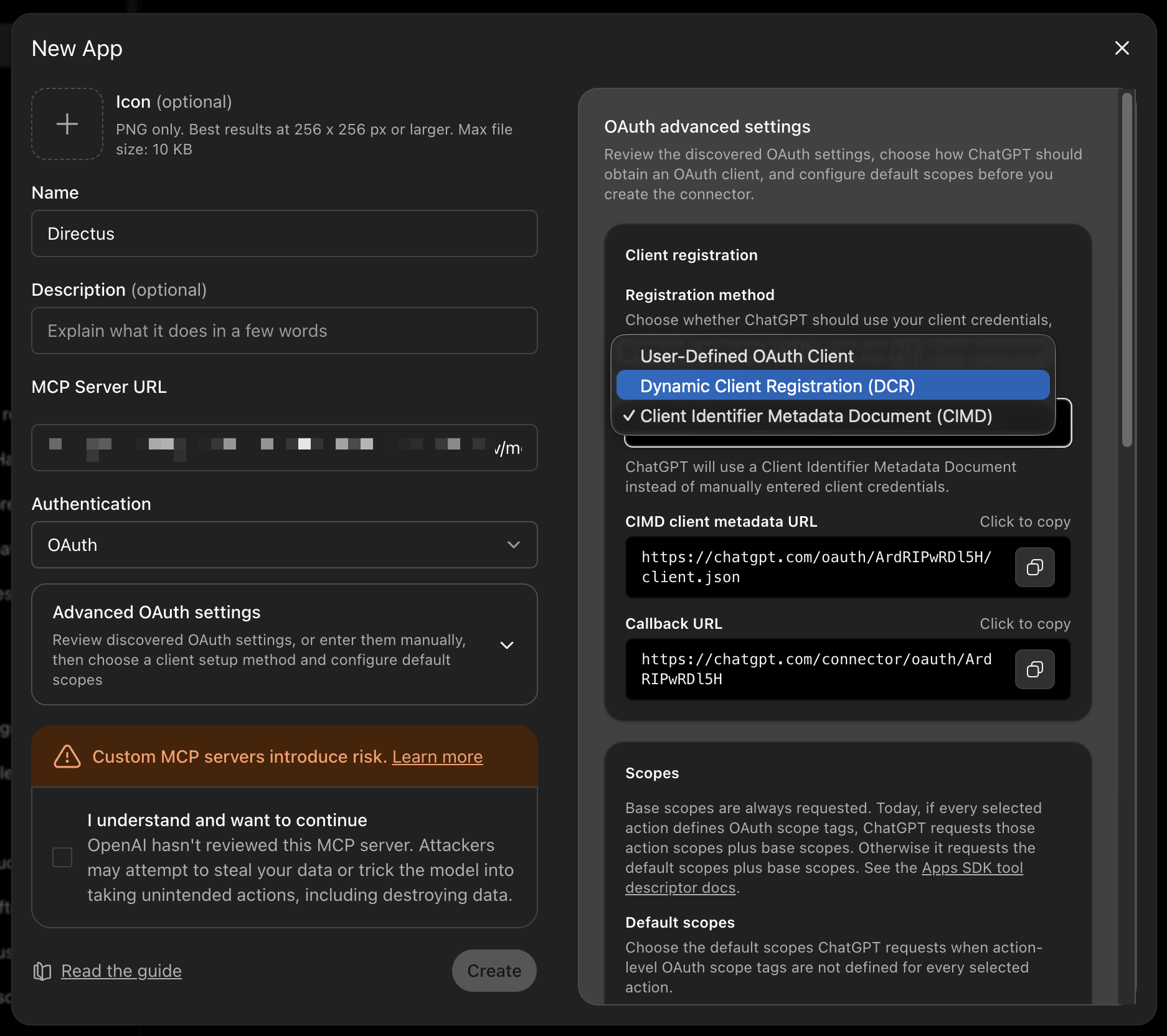Open the Authentication OAuth dropdown
The width and height of the screenshot is (1167, 1036).
[285, 545]
